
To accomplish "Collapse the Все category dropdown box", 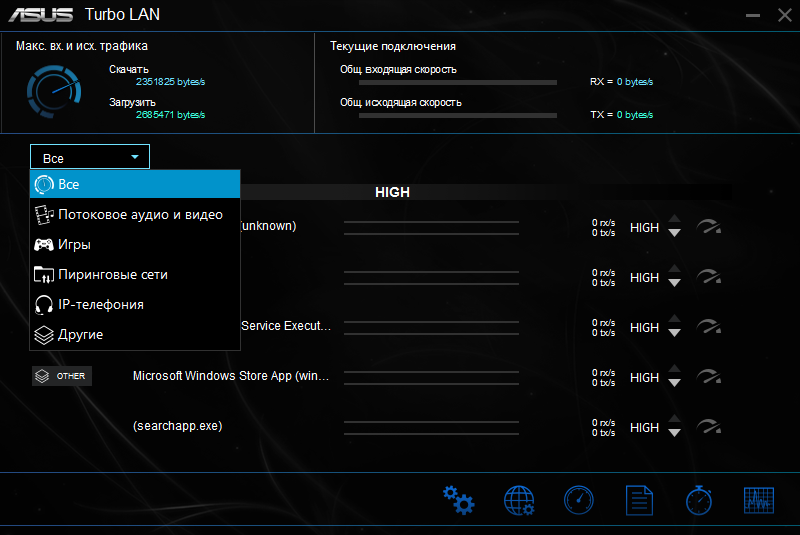I will [90, 157].
